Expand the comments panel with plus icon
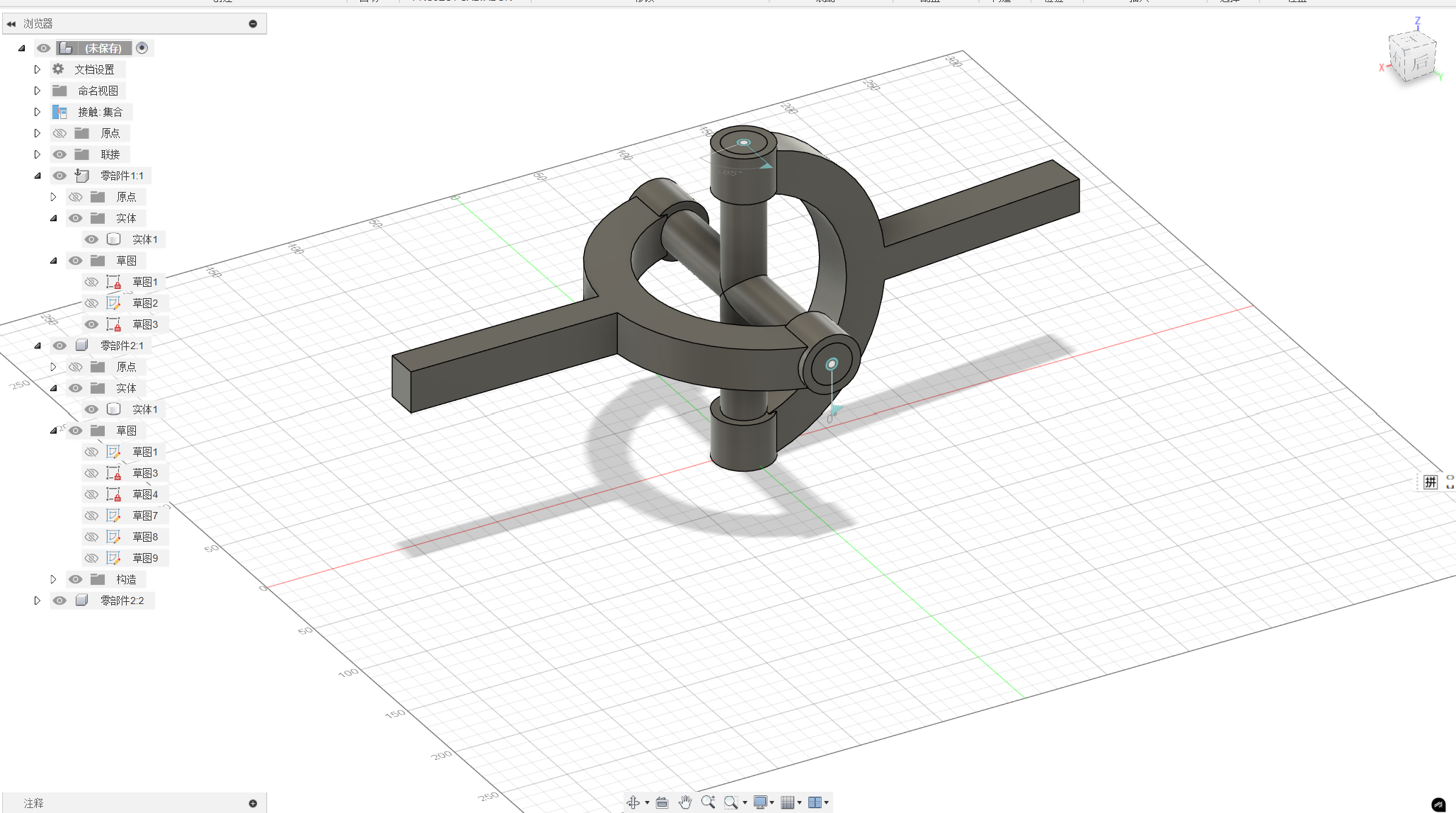 coord(253,803)
